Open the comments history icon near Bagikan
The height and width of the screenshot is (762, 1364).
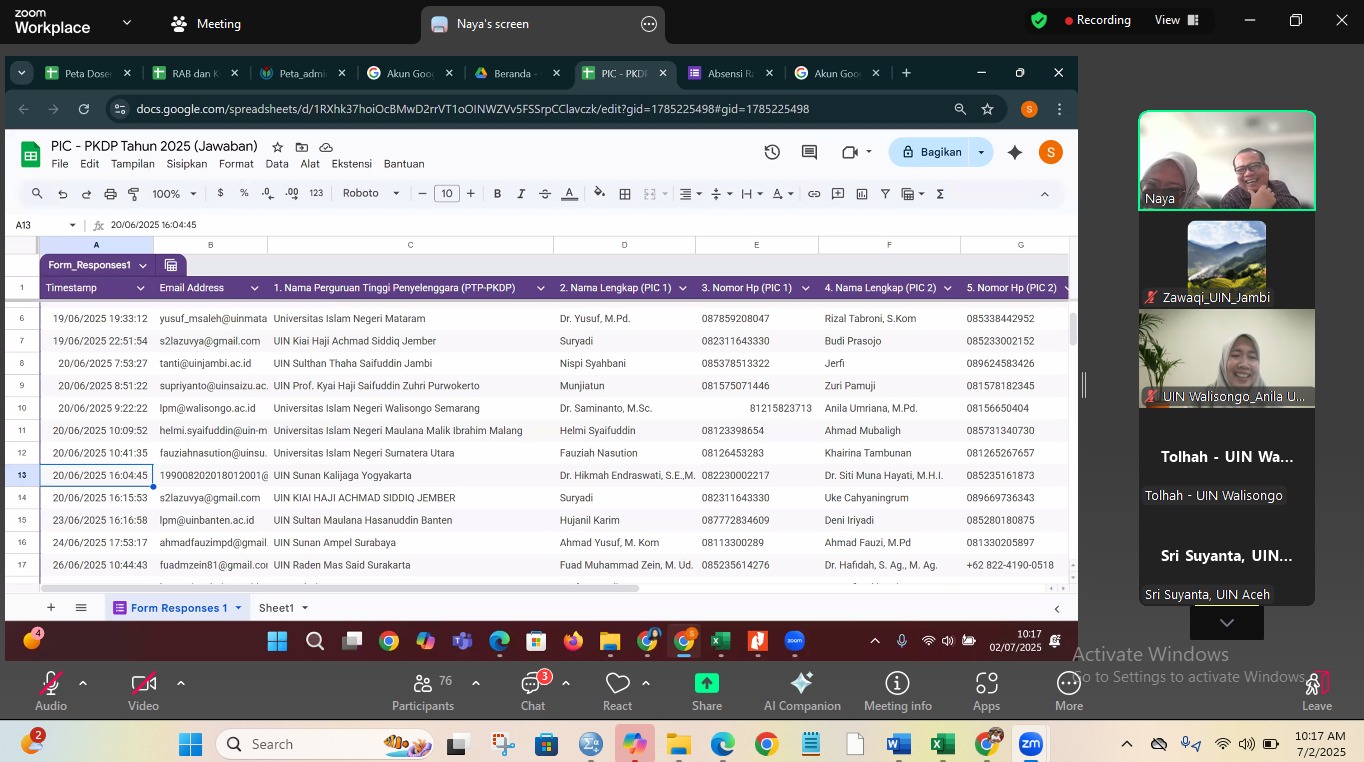pos(809,152)
